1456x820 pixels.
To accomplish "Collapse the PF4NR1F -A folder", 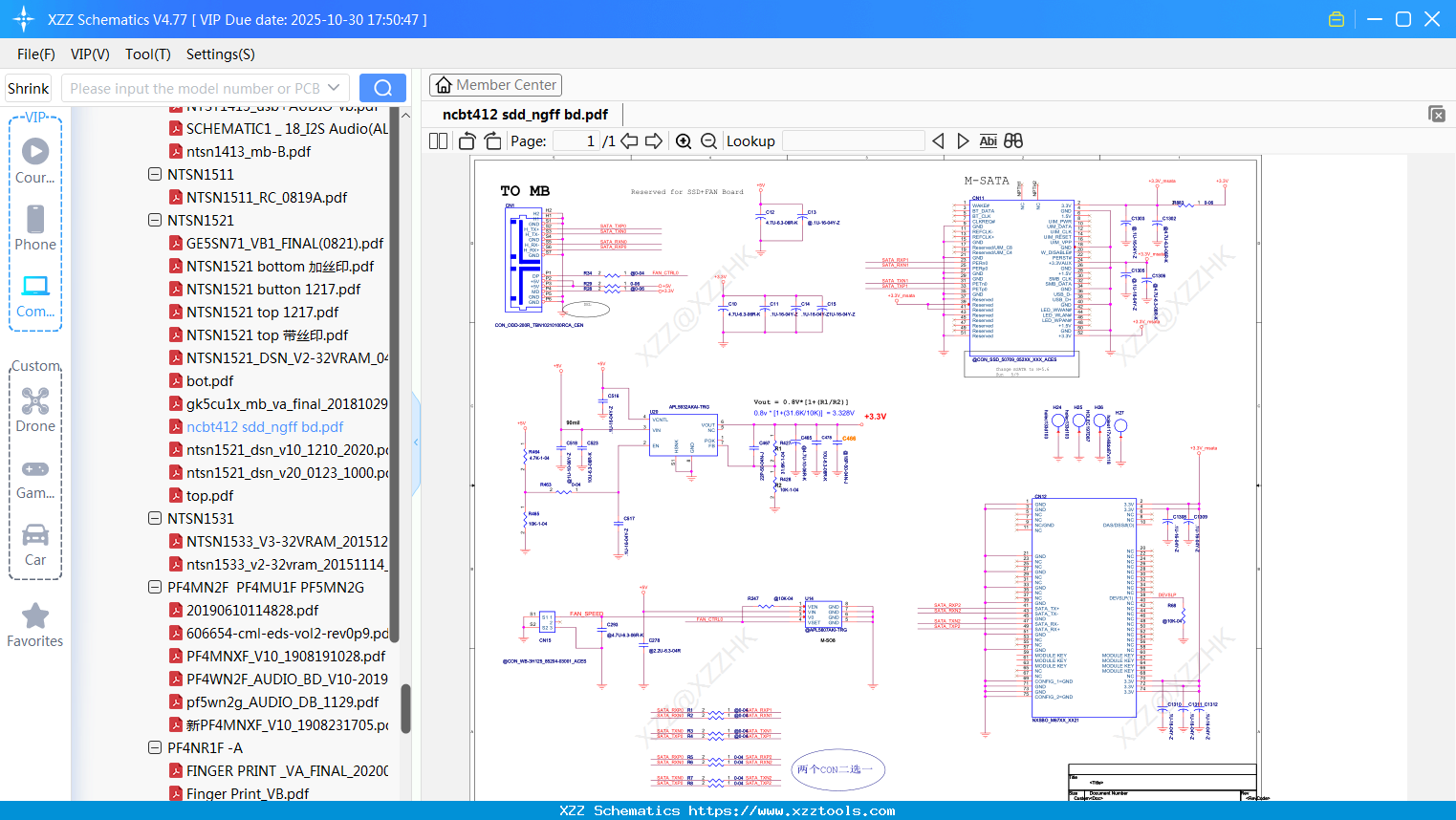I will (155, 747).
